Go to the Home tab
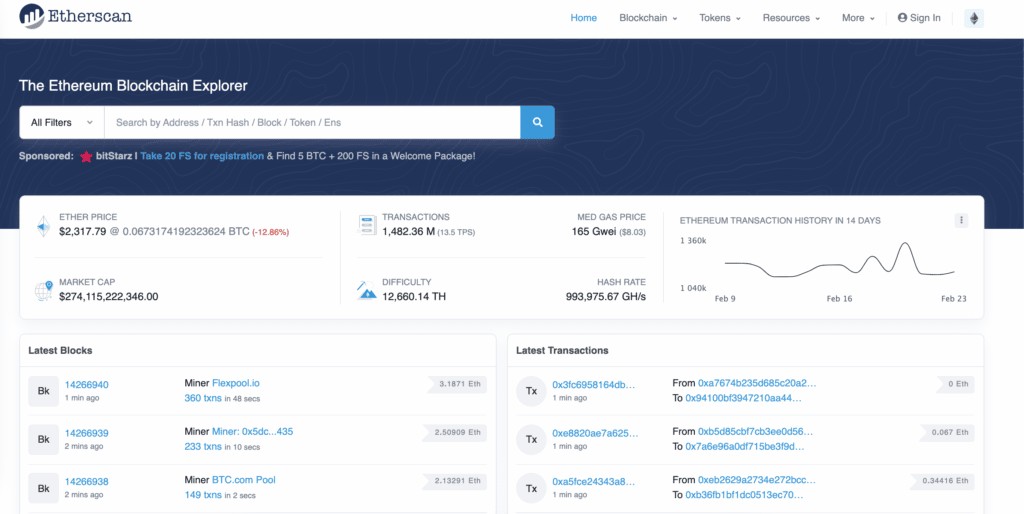 583,18
